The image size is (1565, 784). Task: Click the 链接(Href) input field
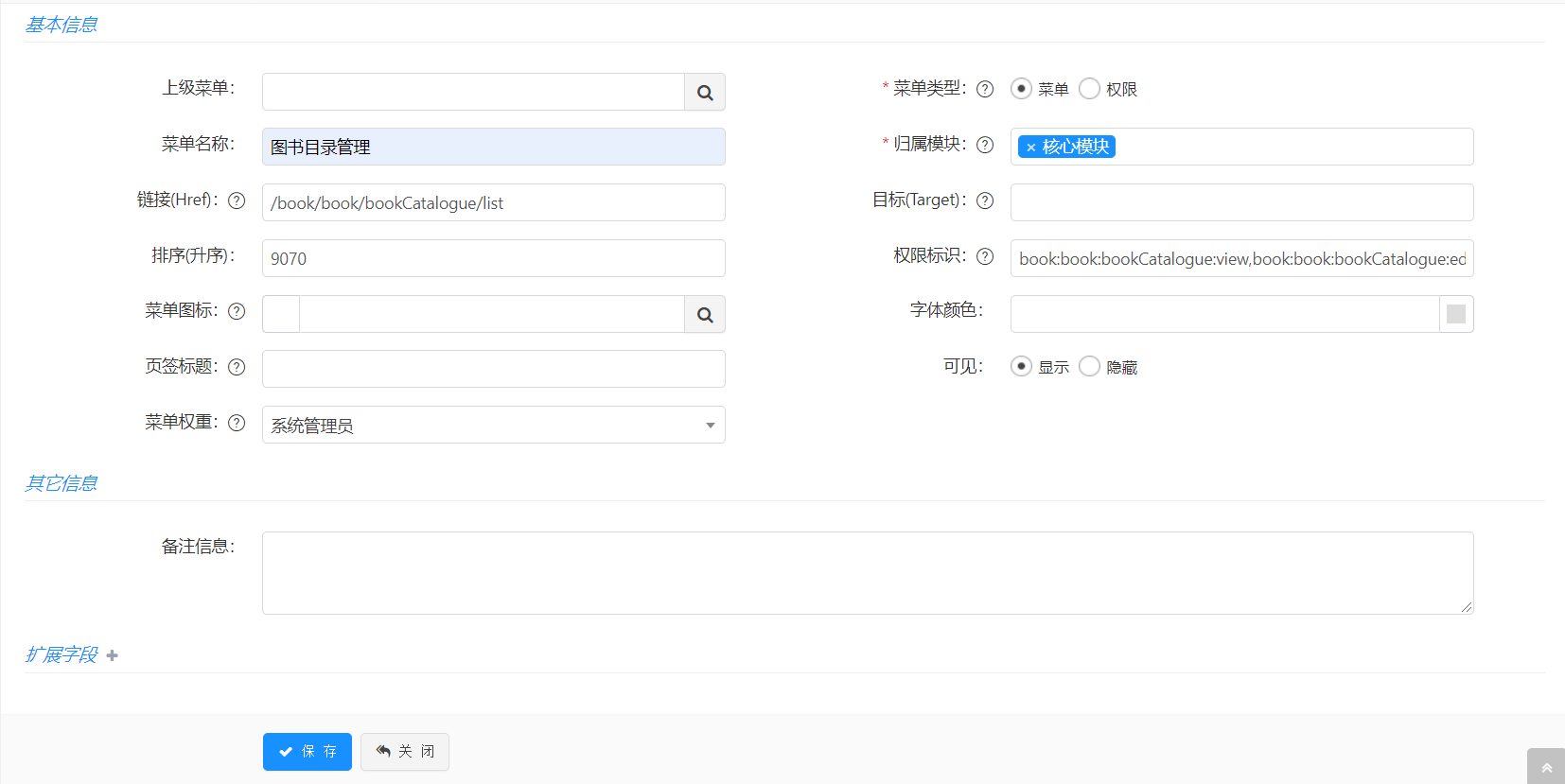(x=494, y=202)
